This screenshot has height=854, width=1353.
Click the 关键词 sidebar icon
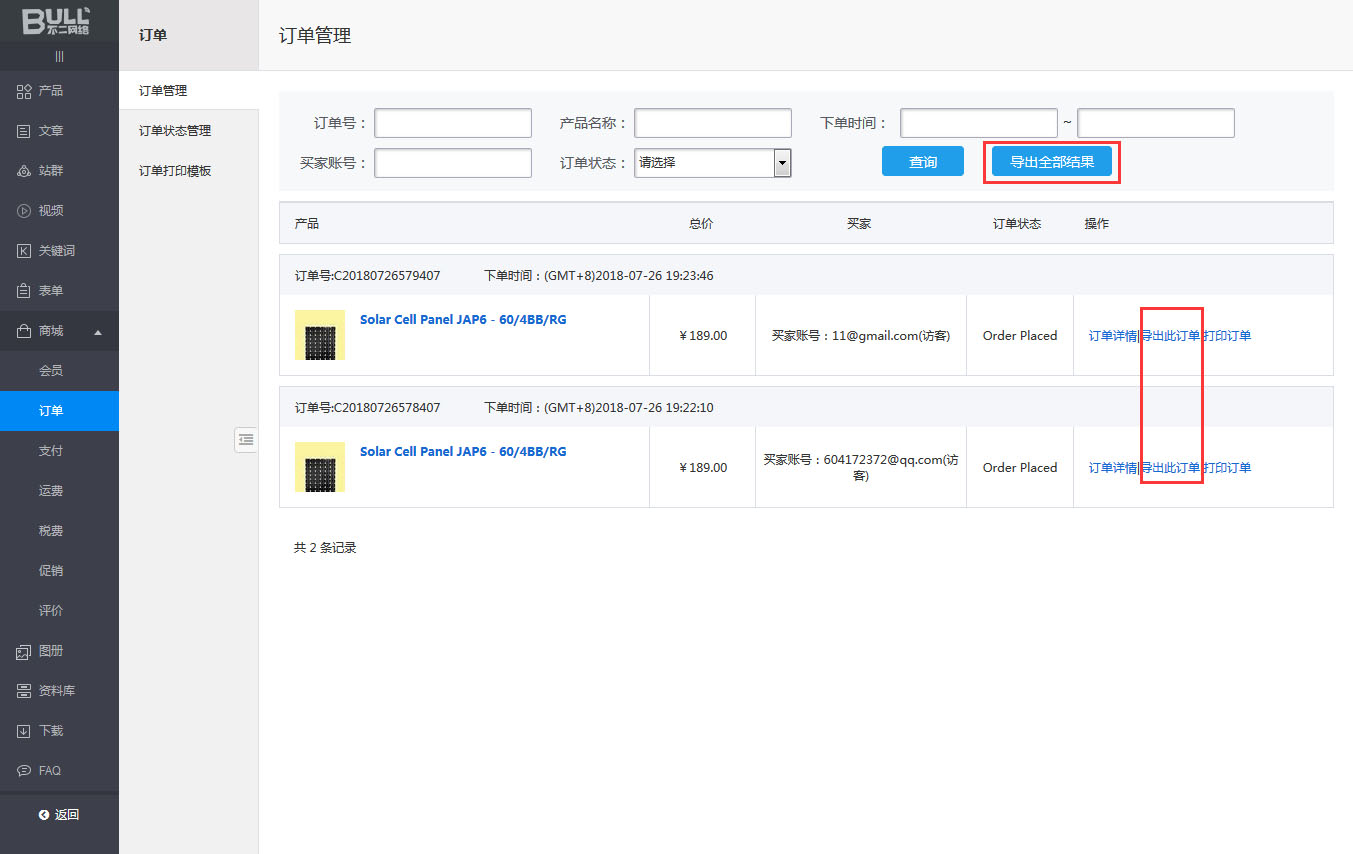(x=24, y=251)
